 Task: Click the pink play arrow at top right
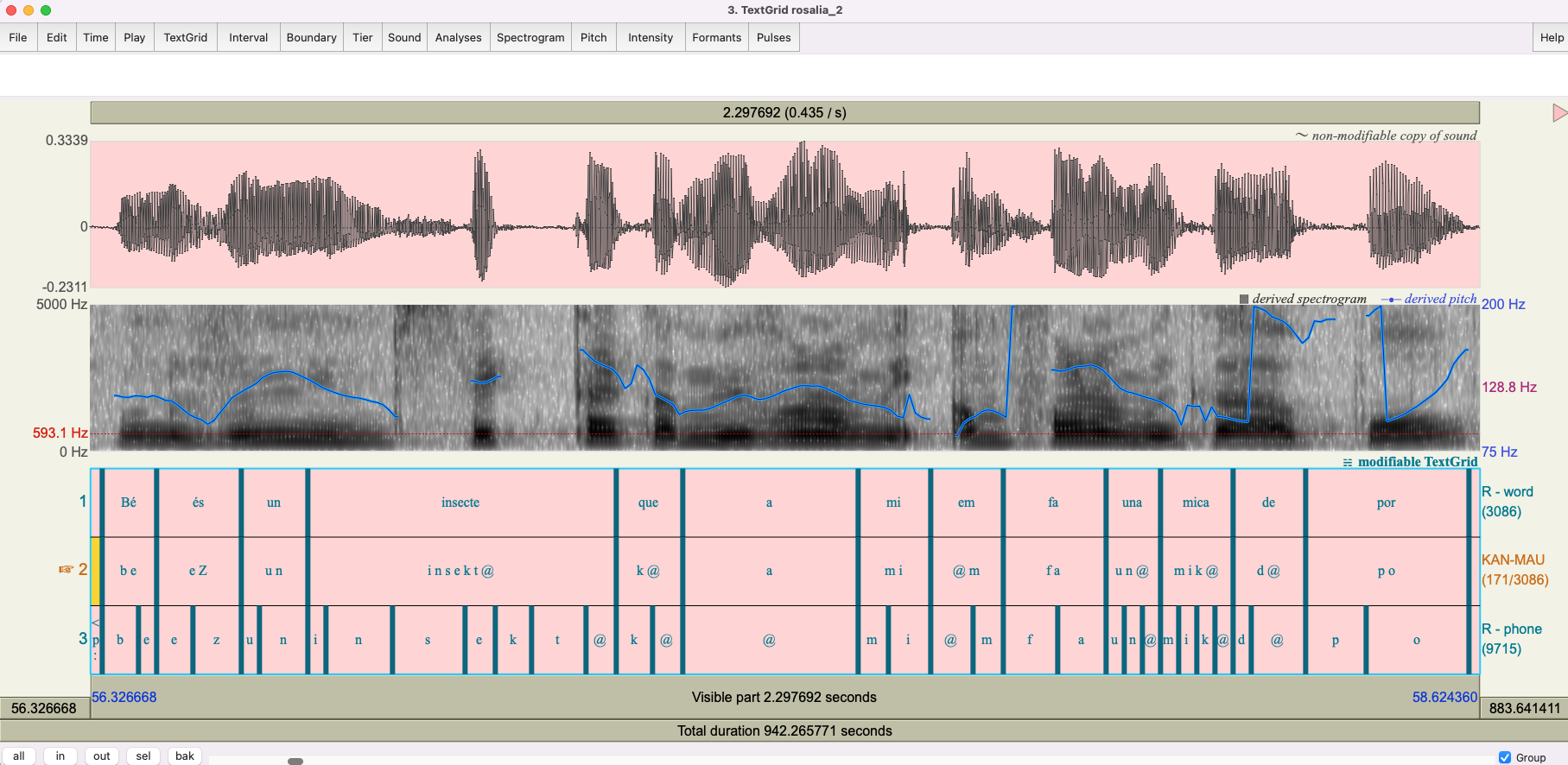tap(1559, 113)
